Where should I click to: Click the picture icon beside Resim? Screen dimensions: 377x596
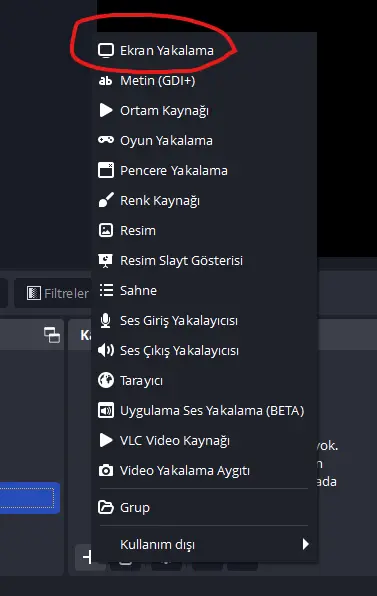coord(106,230)
